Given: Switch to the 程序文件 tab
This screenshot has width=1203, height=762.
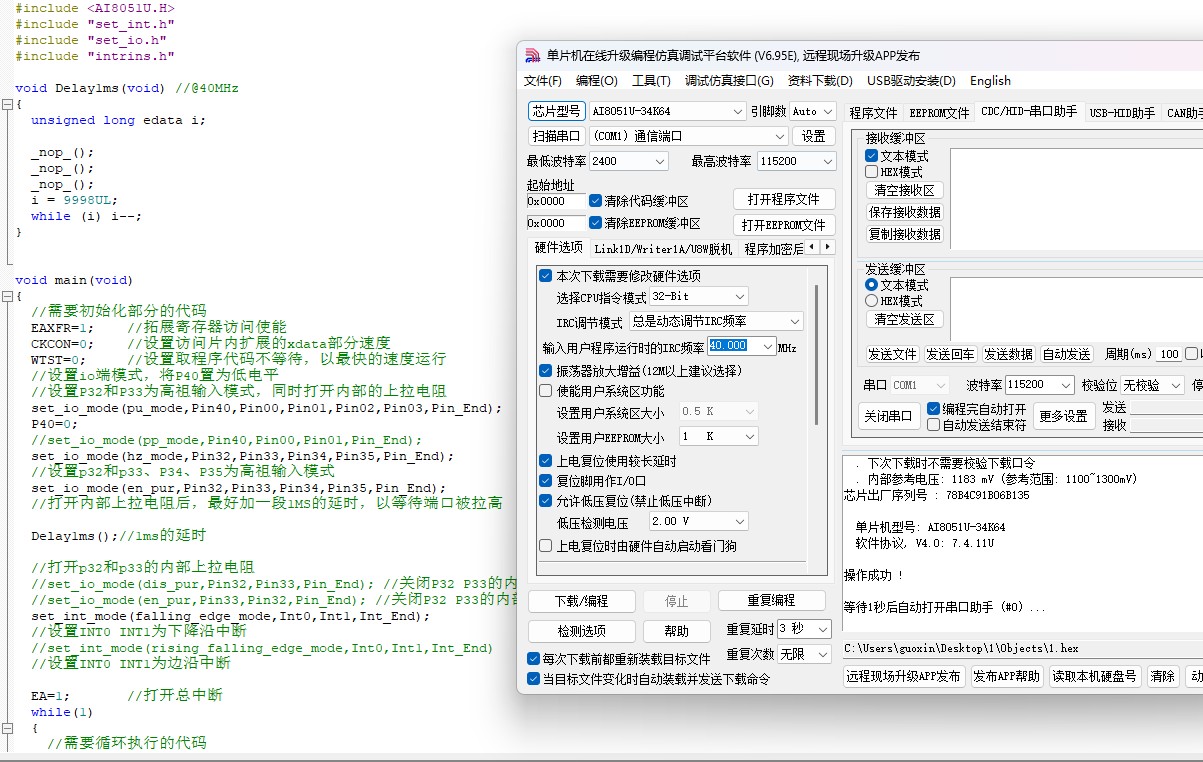Looking at the screenshot, I should [x=873, y=113].
